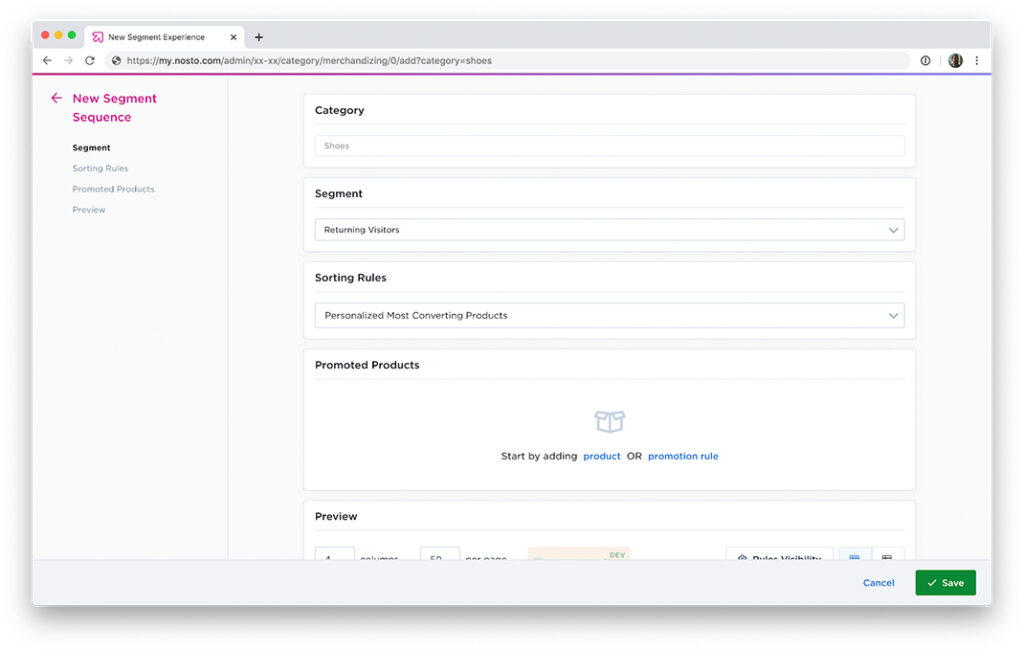
Task: Click the Cancel link
Action: 878,583
